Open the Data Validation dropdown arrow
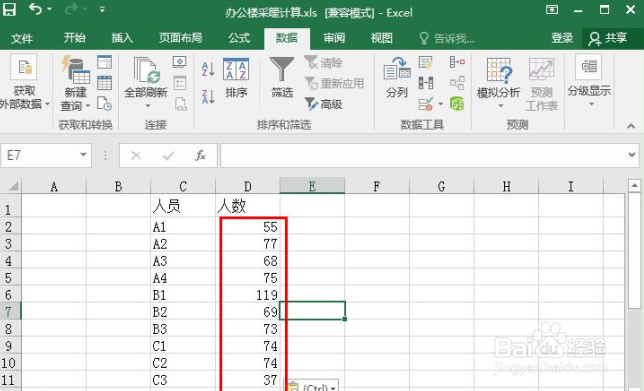 click(441, 104)
